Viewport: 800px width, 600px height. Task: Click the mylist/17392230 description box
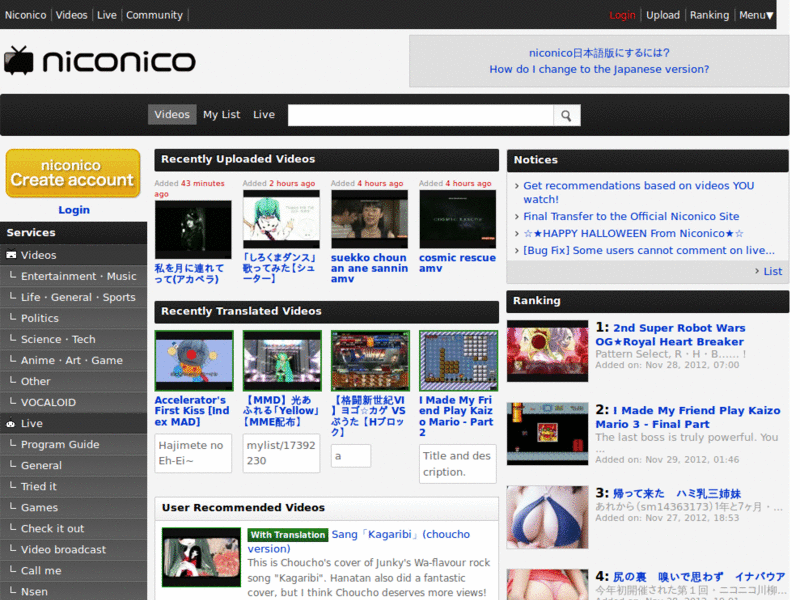click(282, 453)
